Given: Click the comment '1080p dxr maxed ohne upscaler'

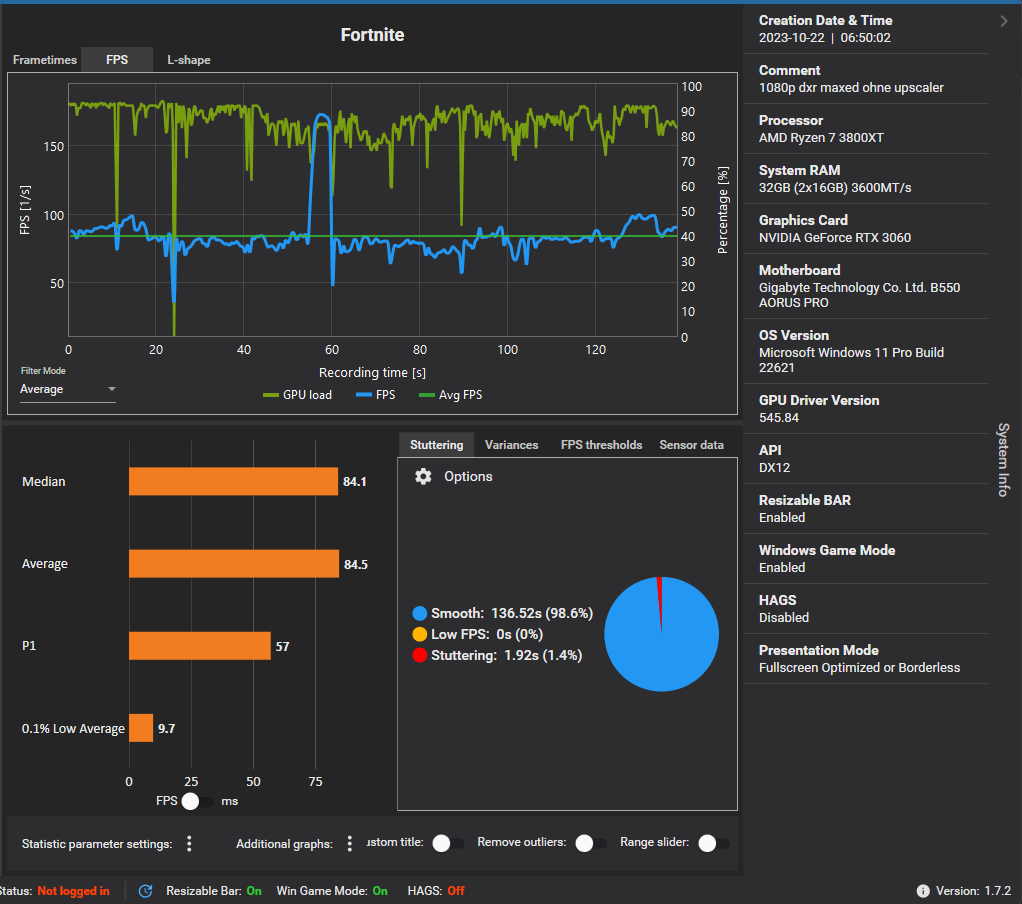Looking at the screenshot, I should (851, 87).
